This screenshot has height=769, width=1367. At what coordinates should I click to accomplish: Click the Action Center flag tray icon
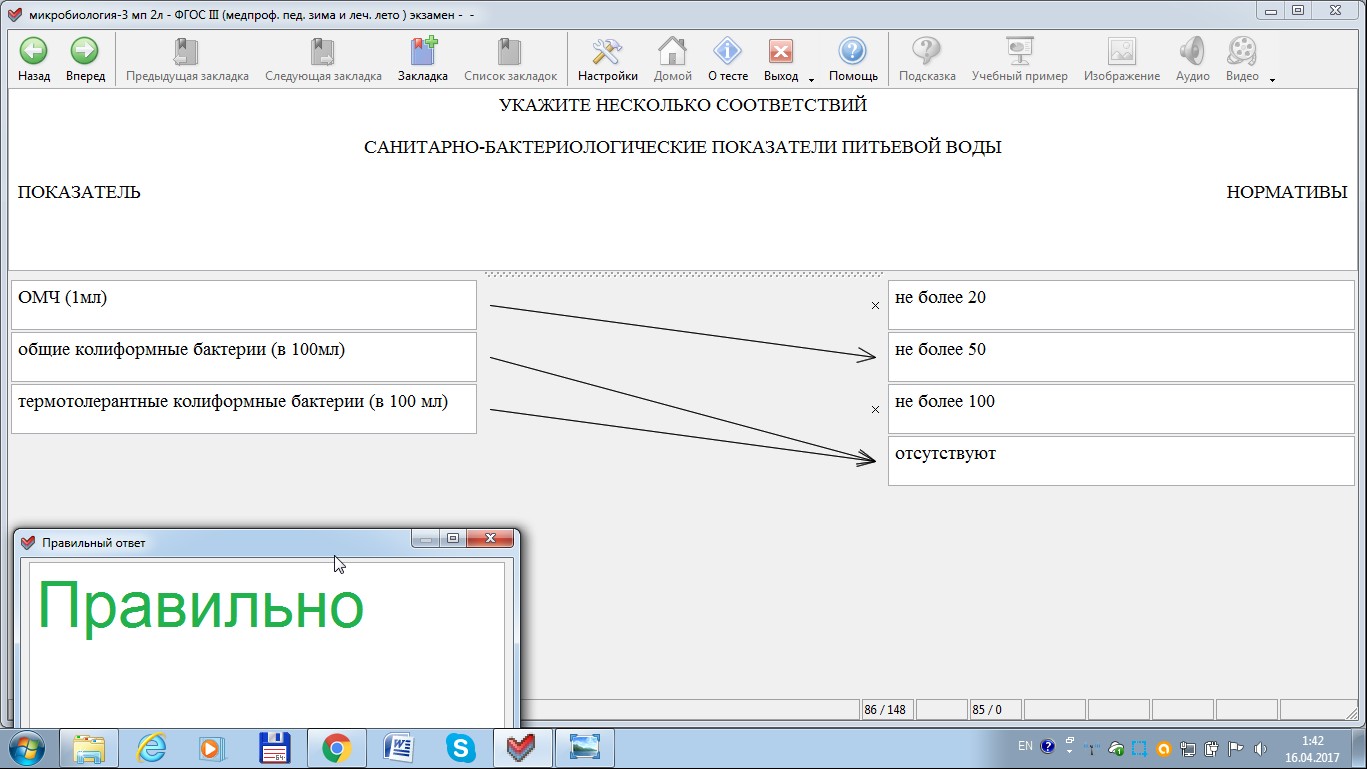(x=1236, y=748)
